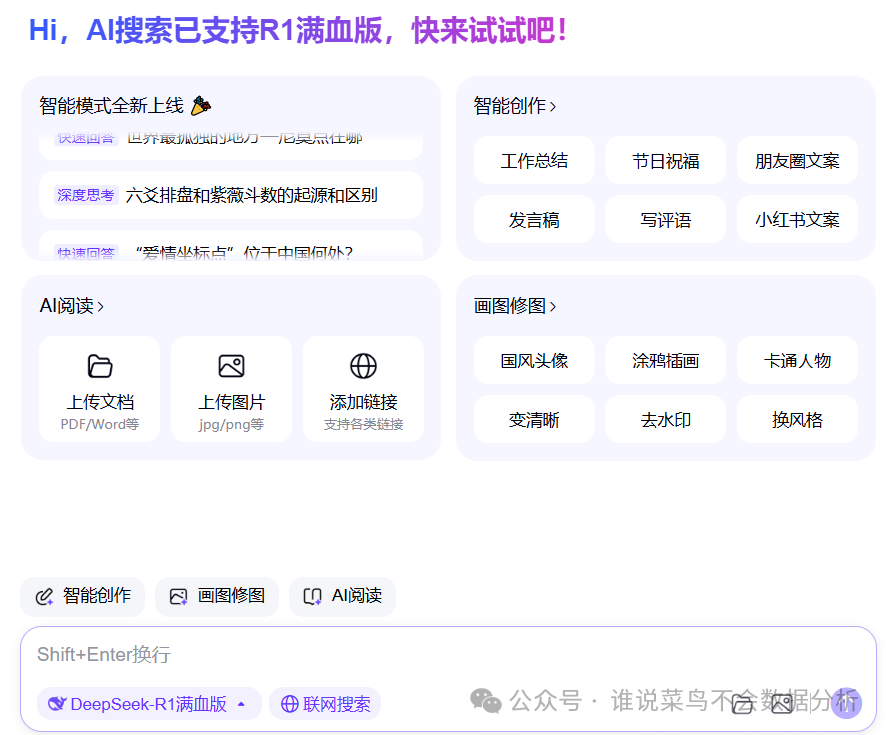Open the 小红书文案 template
The image size is (886, 735).
[797, 220]
